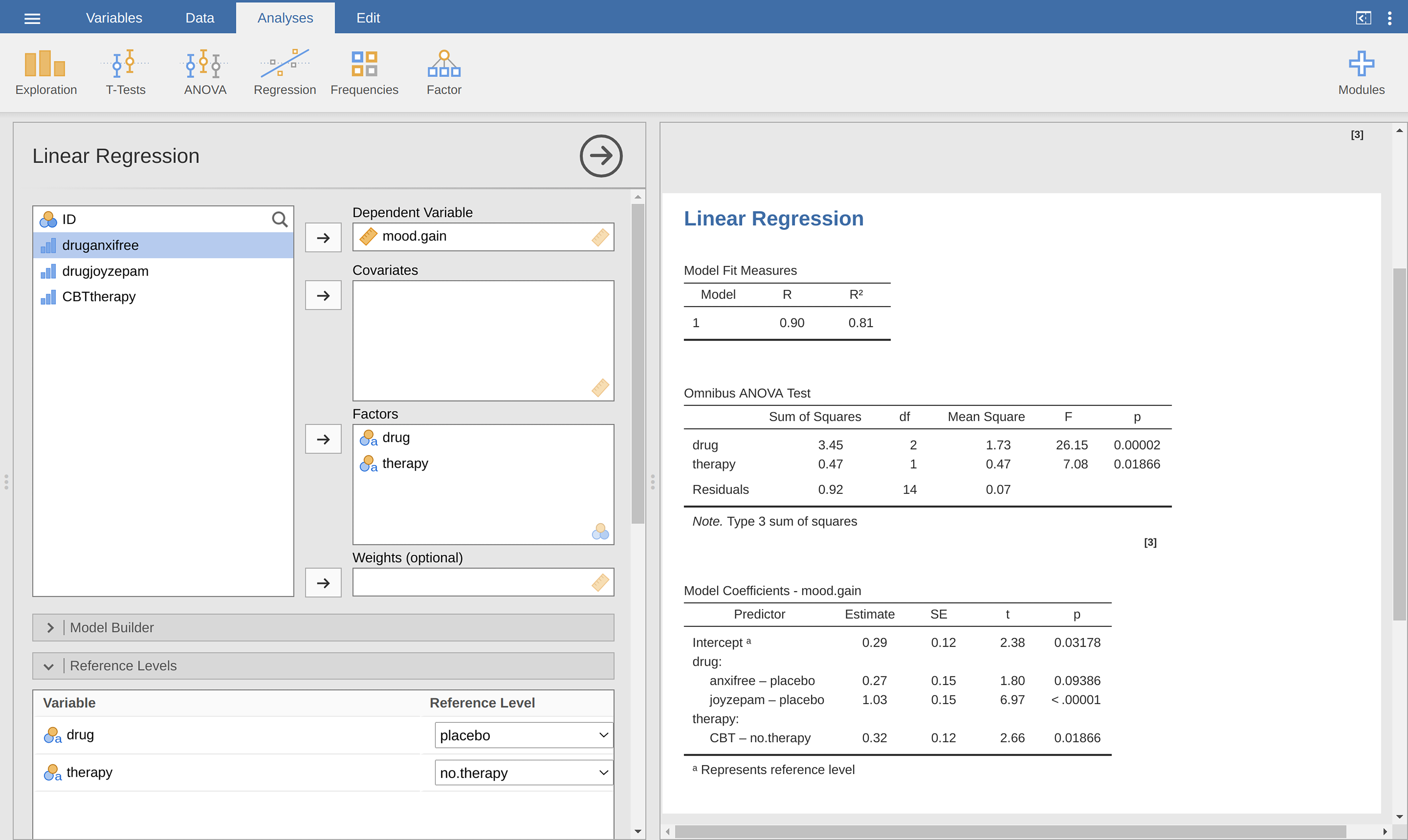Click inside the empty Covariates box
Image resolution: width=1408 pixels, height=840 pixels.
pos(483,341)
